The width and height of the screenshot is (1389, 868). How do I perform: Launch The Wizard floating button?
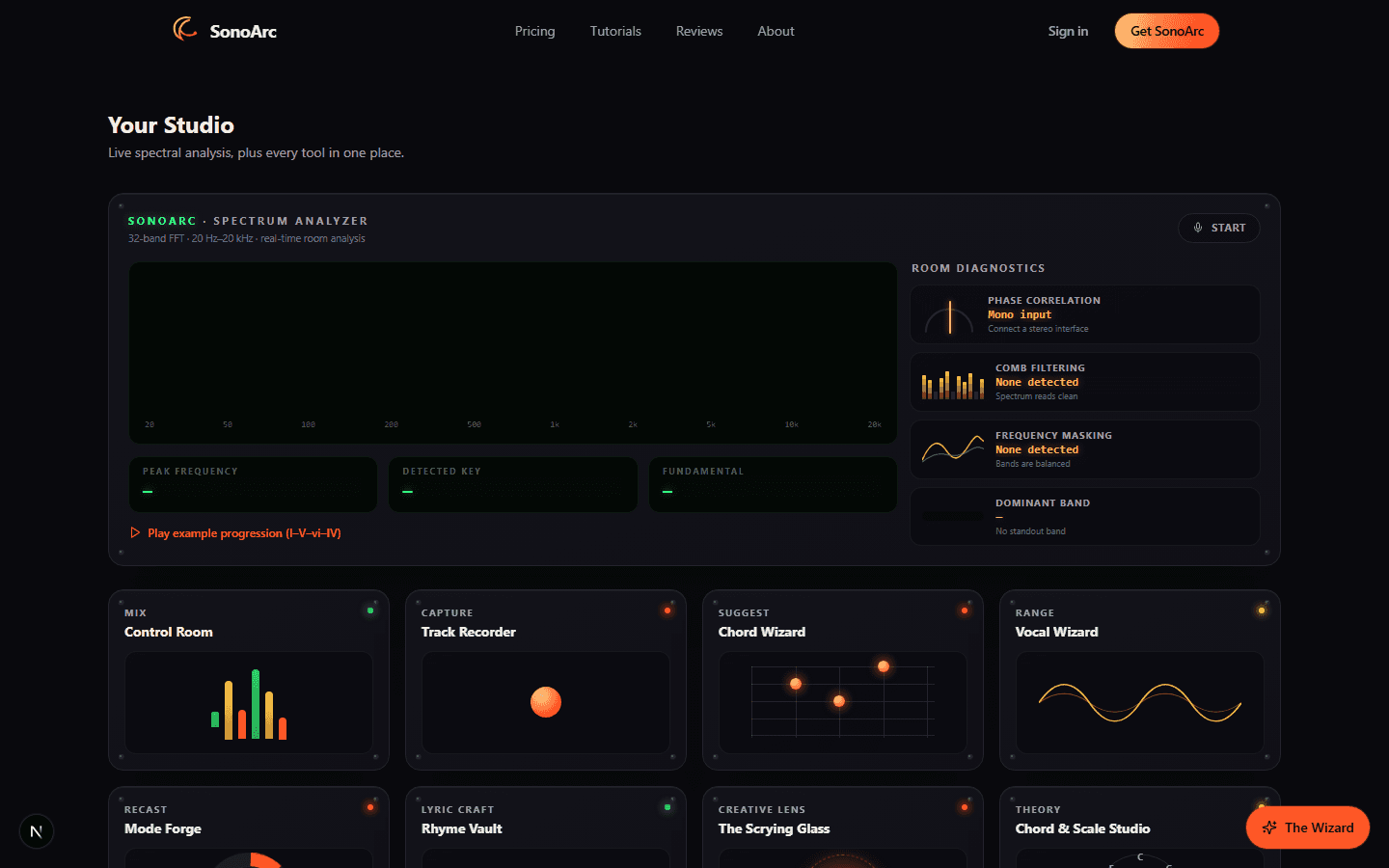1308,827
